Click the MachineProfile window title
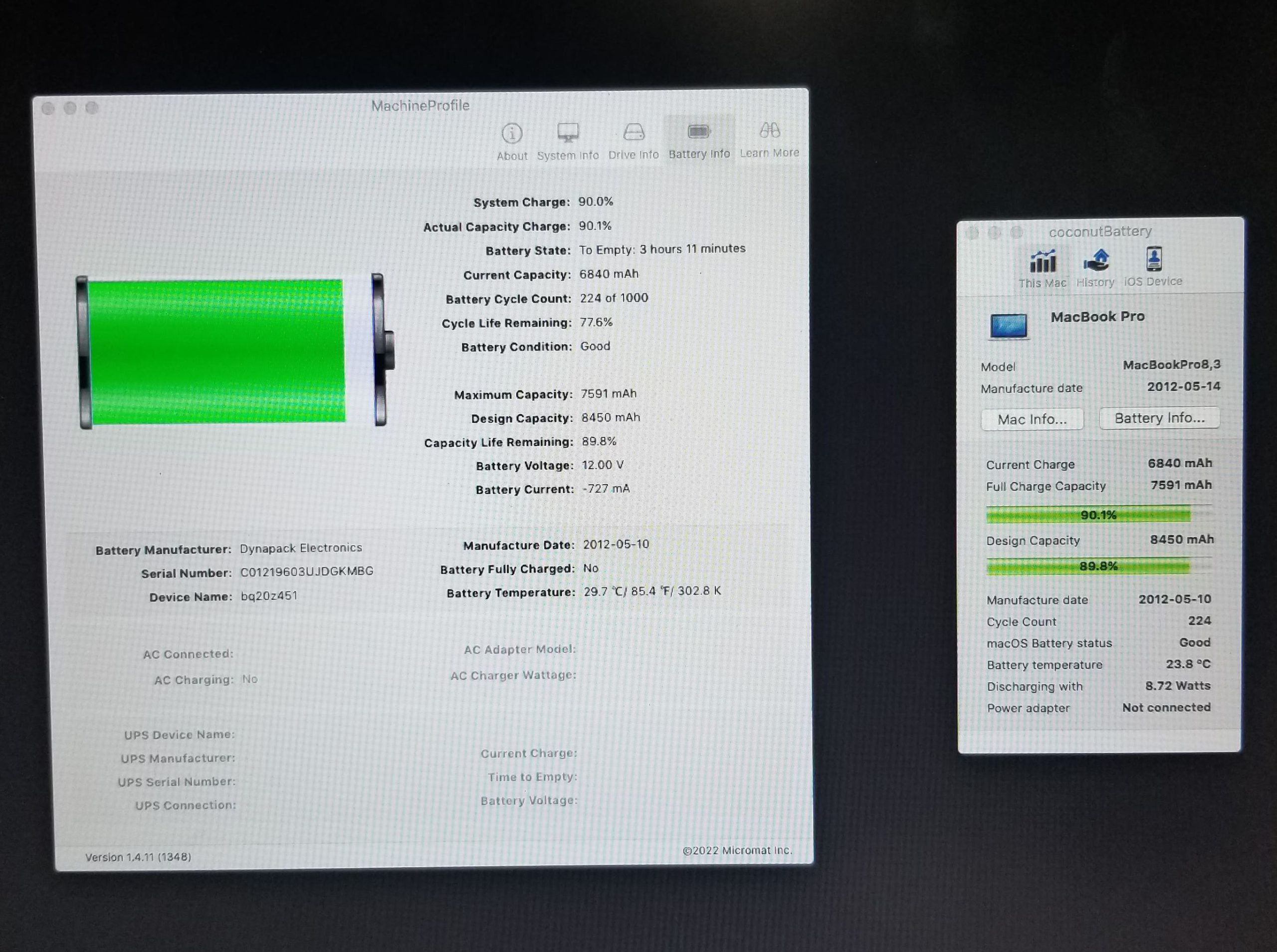The width and height of the screenshot is (1277, 952). coord(420,106)
